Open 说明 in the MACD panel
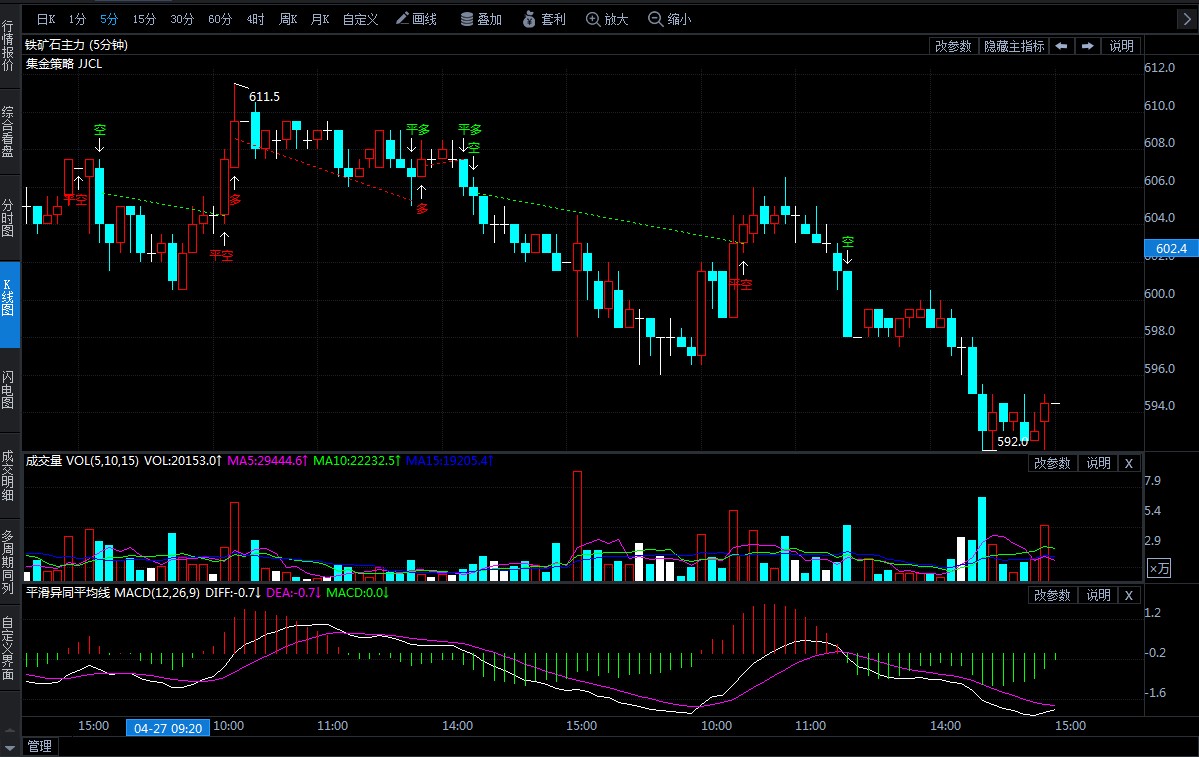1199x757 pixels. tap(1099, 595)
